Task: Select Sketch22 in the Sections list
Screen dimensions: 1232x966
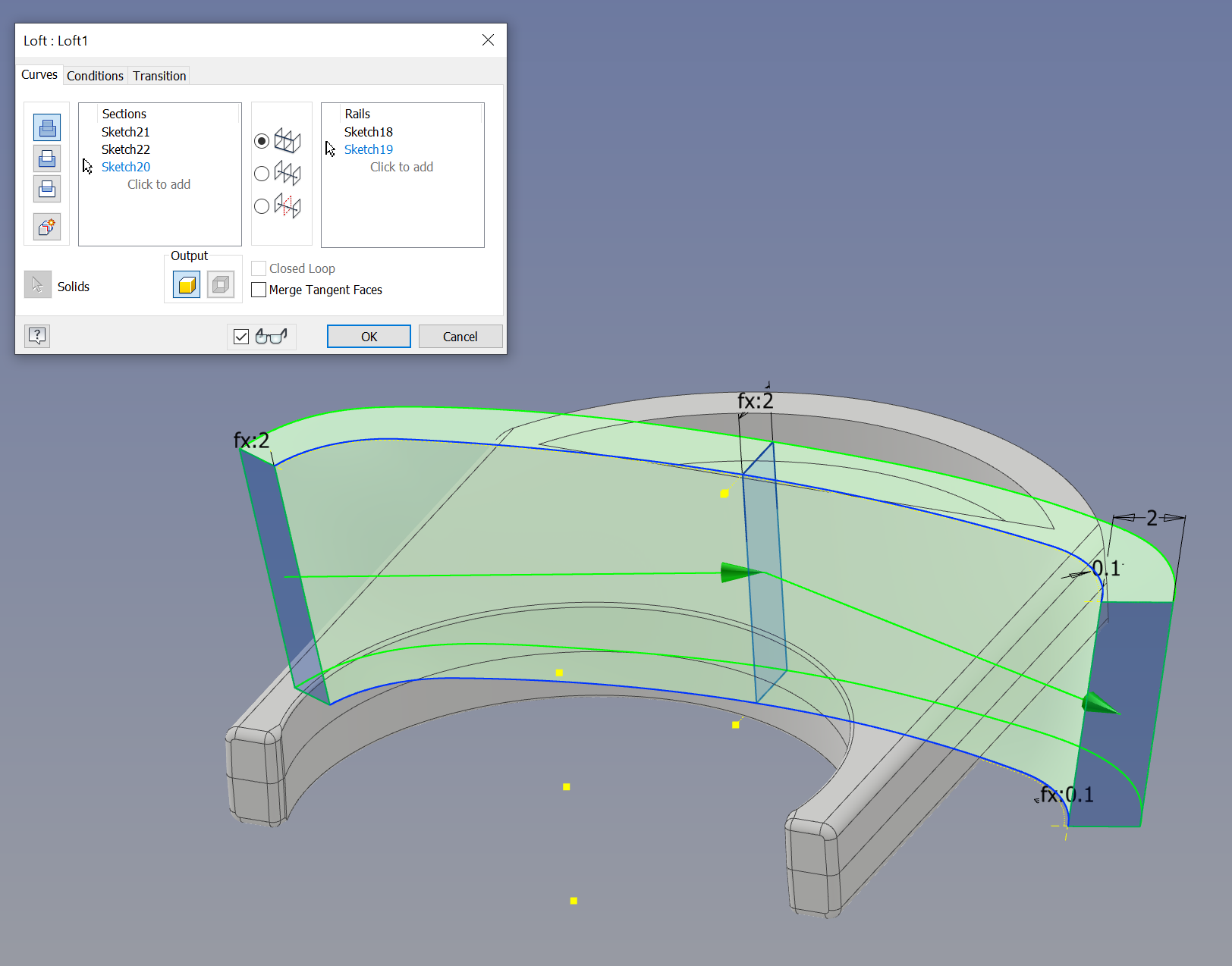Action: [x=125, y=149]
